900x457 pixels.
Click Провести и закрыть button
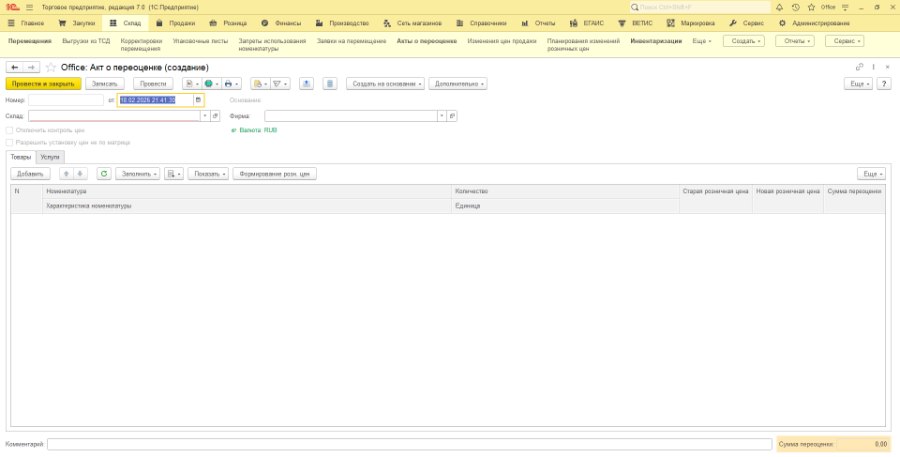coord(44,84)
